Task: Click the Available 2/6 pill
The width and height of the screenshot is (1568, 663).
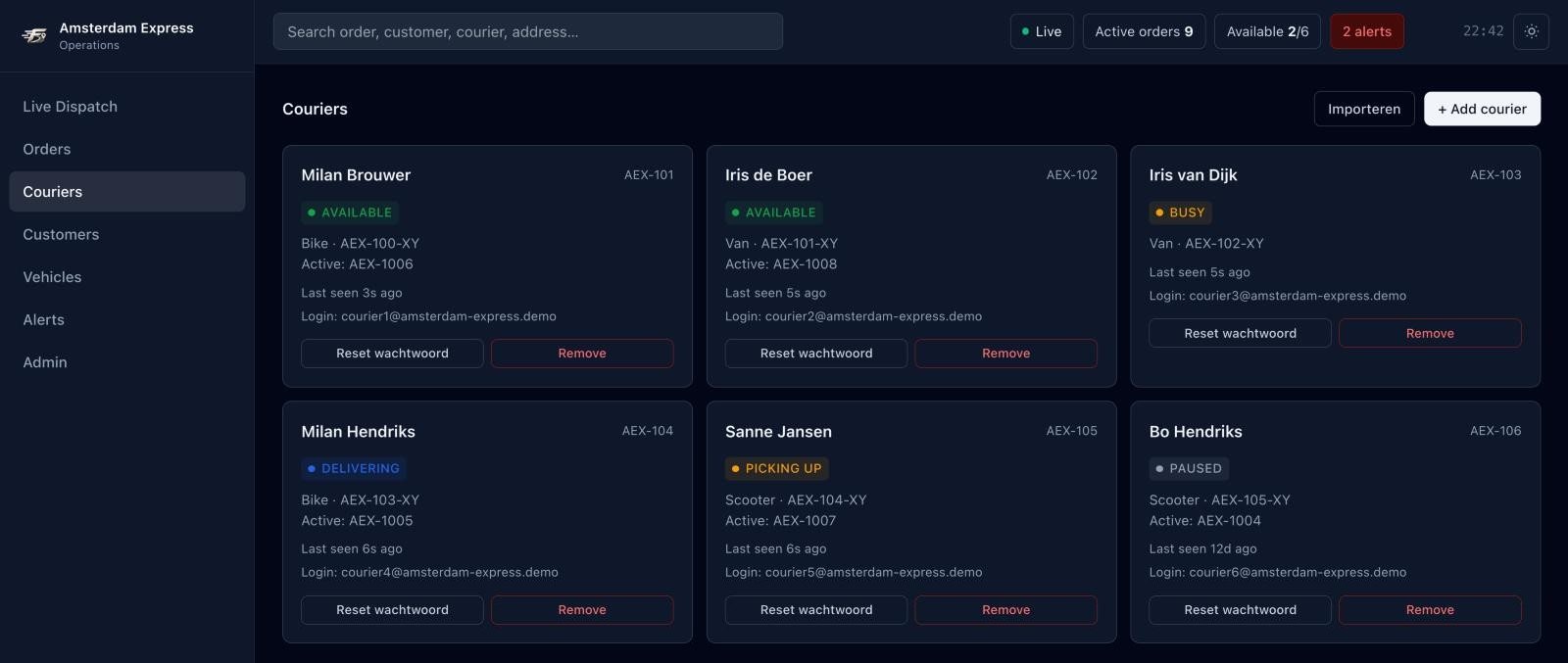Action: 1267,31
